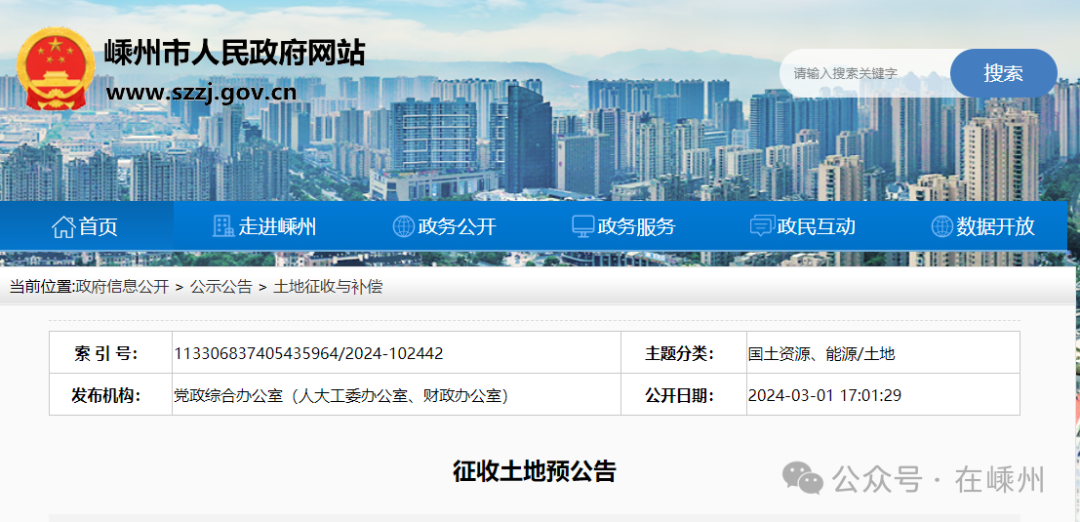Open the 走进嵊州 menu item
This screenshot has width=1080, height=522.
pos(265,226)
